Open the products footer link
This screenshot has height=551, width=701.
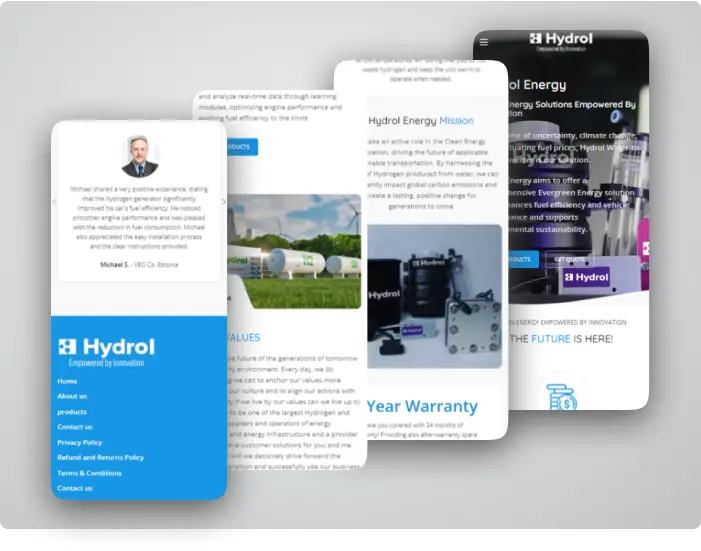point(72,412)
